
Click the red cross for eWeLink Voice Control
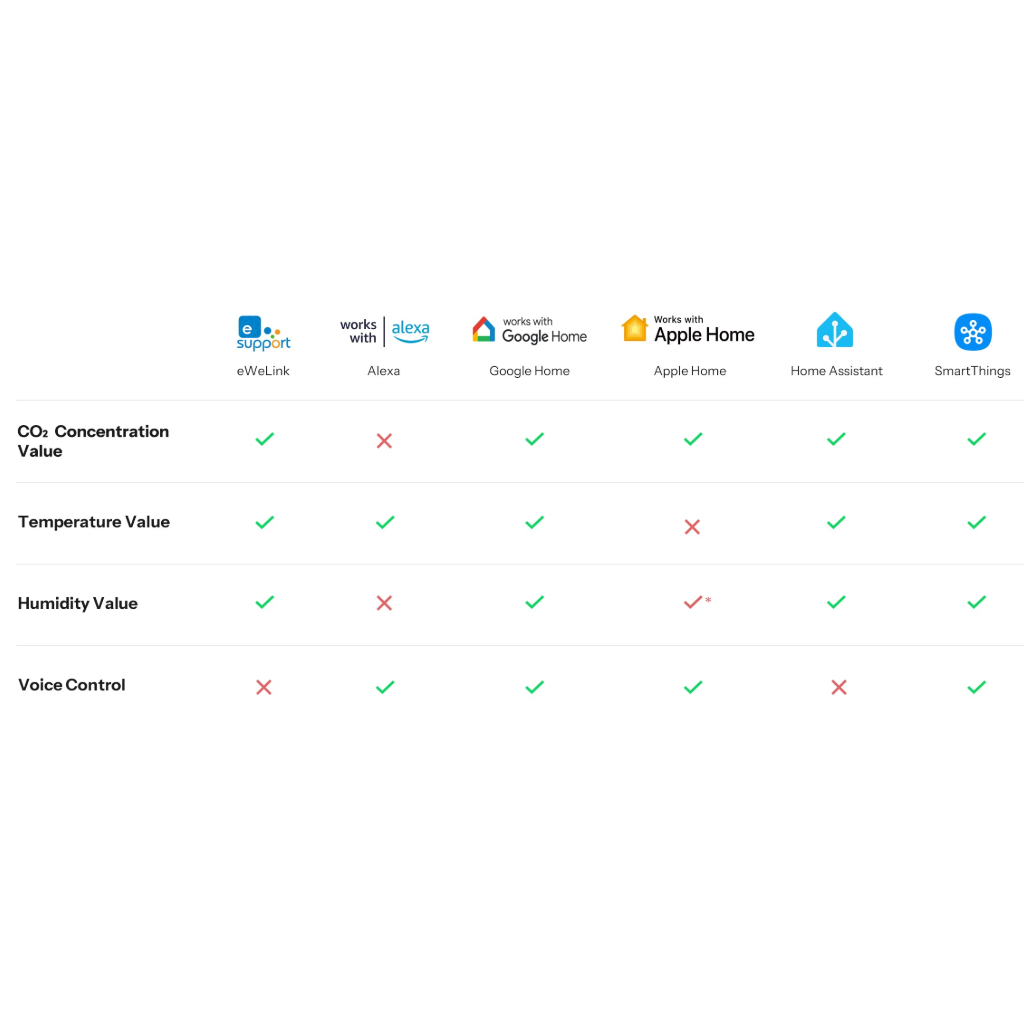pos(264,687)
